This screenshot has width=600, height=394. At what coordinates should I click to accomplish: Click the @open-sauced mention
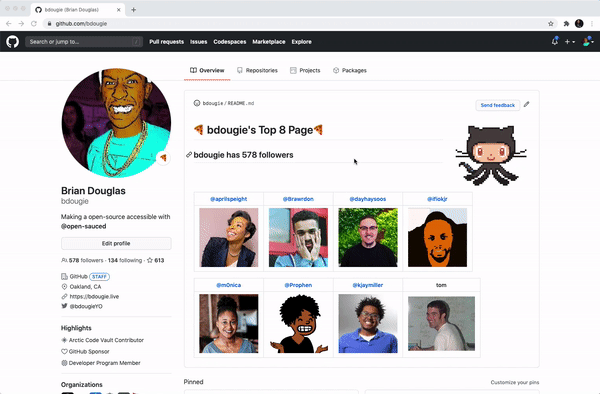(x=83, y=226)
